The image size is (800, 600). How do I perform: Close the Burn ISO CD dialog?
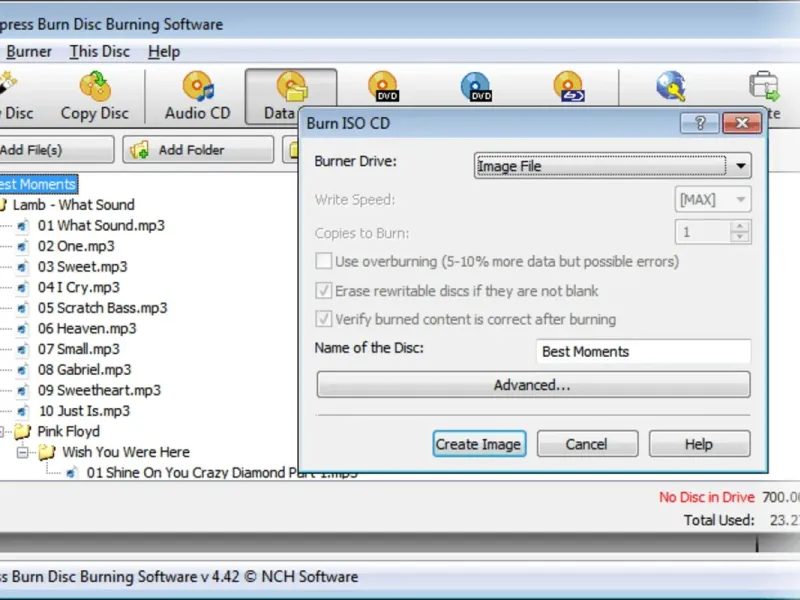742,123
